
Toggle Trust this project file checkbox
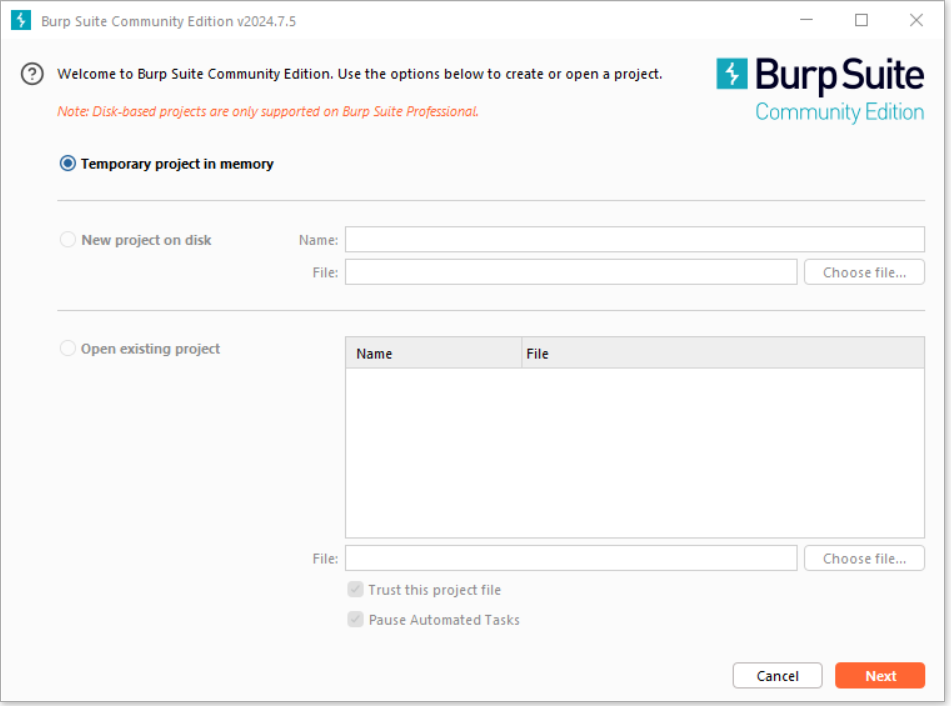pyautogui.click(x=355, y=590)
